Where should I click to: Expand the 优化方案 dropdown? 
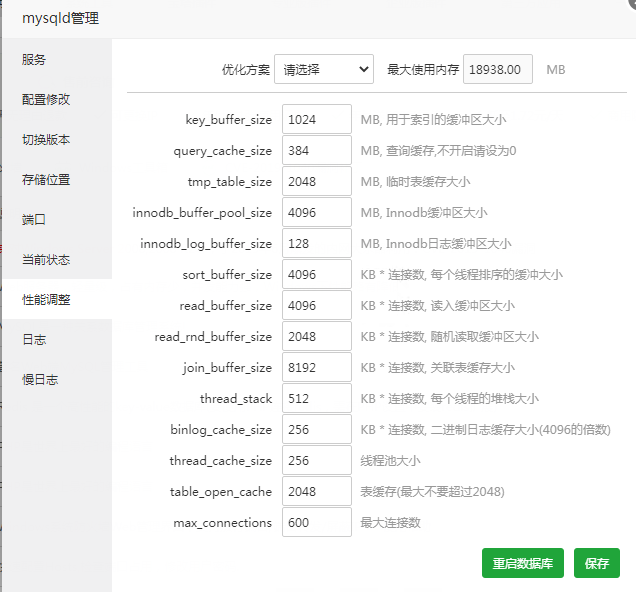pos(324,69)
